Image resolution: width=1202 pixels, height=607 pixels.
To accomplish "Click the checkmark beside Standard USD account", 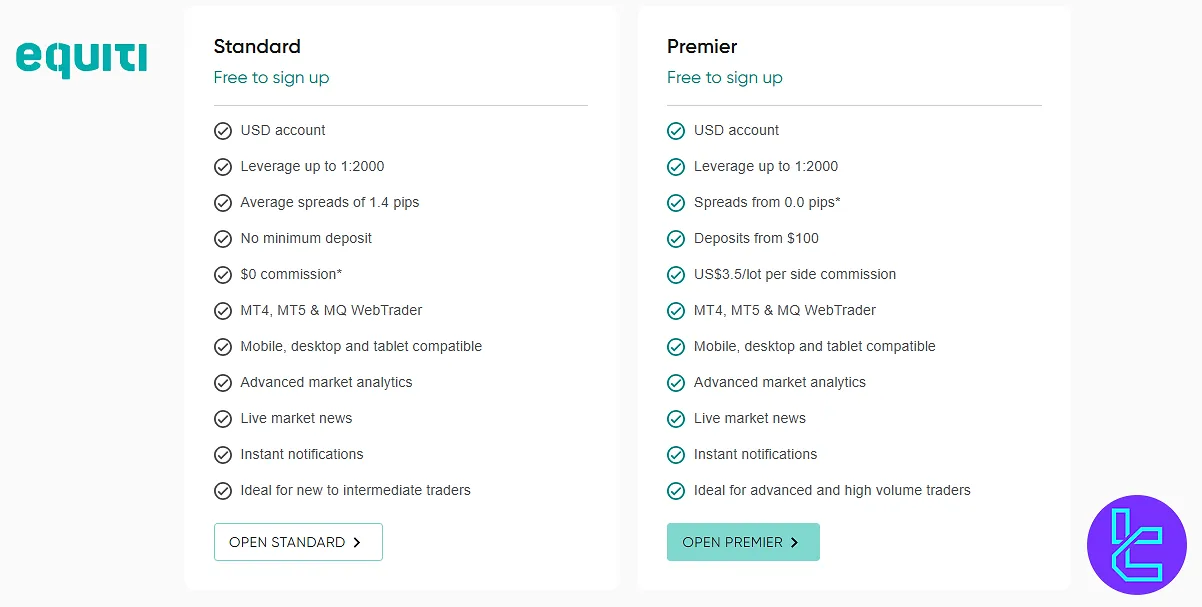I will point(223,130).
